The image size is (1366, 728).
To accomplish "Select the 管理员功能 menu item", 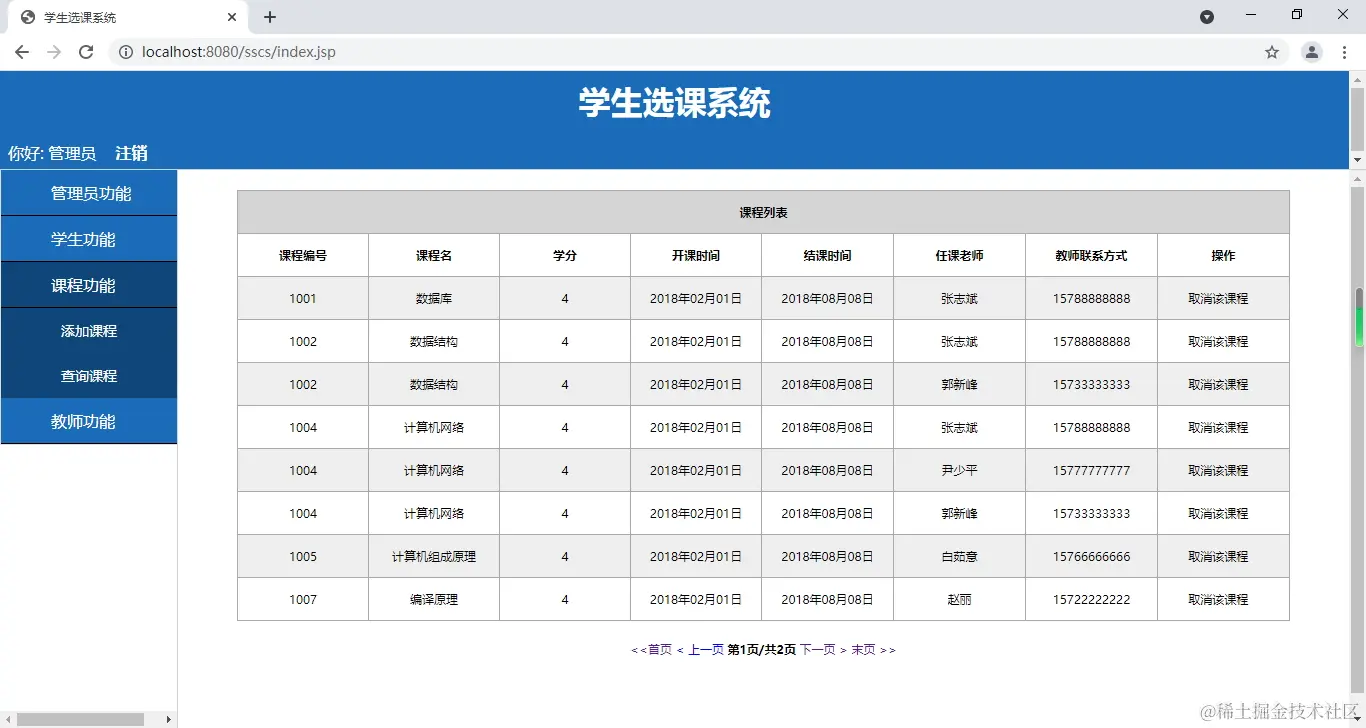I will pyautogui.click(x=88, y=193).
